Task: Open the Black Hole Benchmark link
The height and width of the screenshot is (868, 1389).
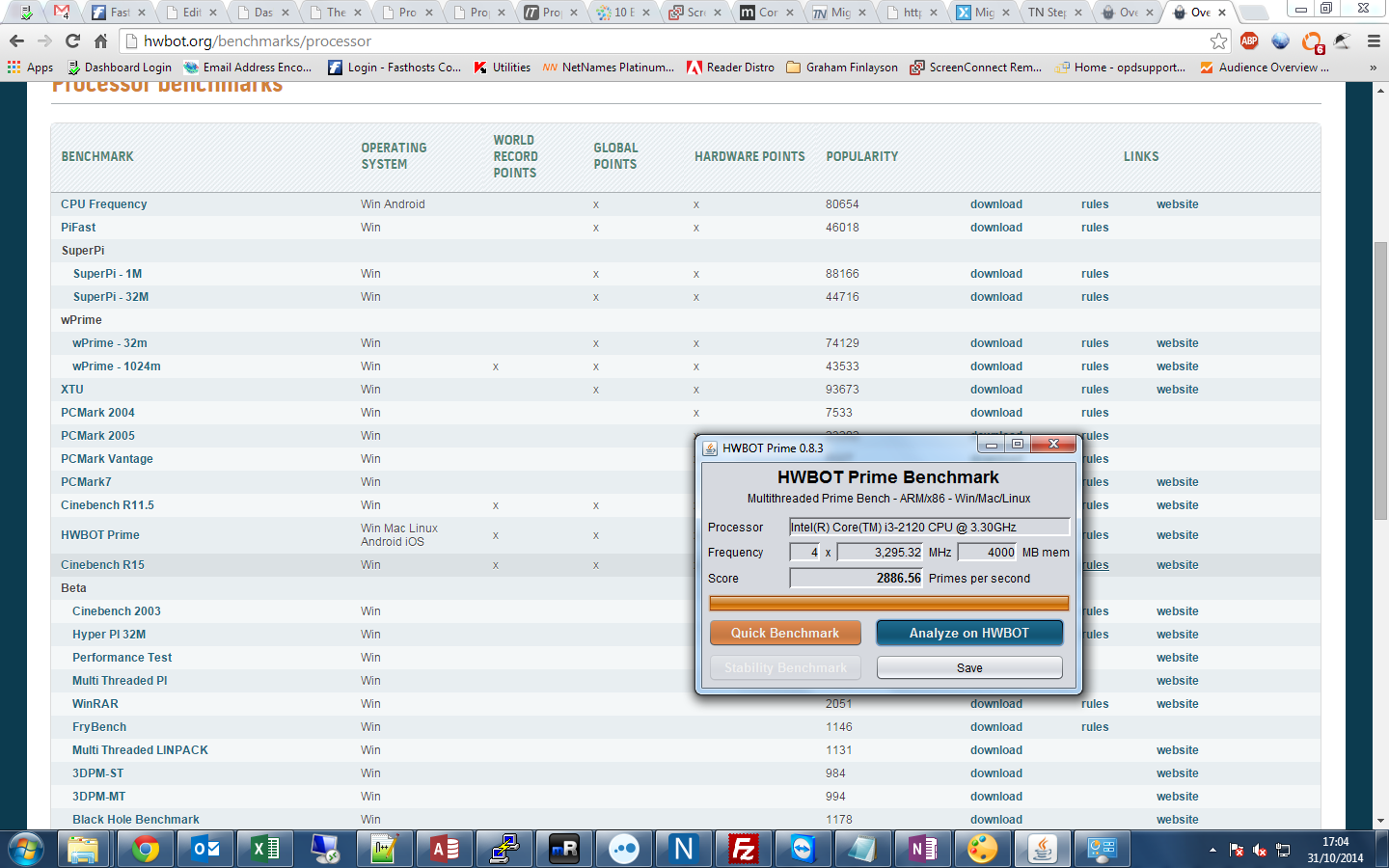Action: (x=136, y=820)
